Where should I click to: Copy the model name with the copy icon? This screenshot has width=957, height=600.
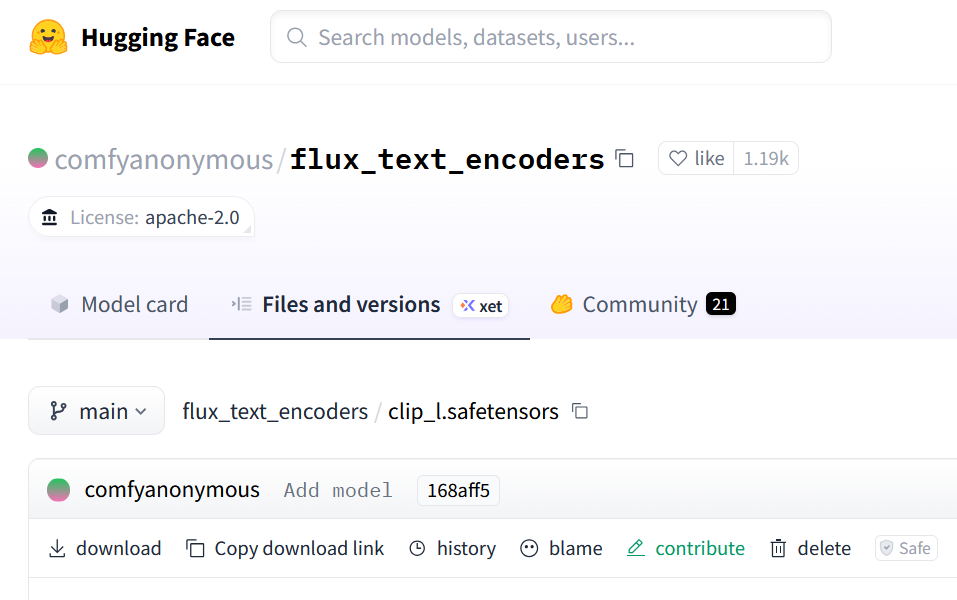click(x=623, y=159)
